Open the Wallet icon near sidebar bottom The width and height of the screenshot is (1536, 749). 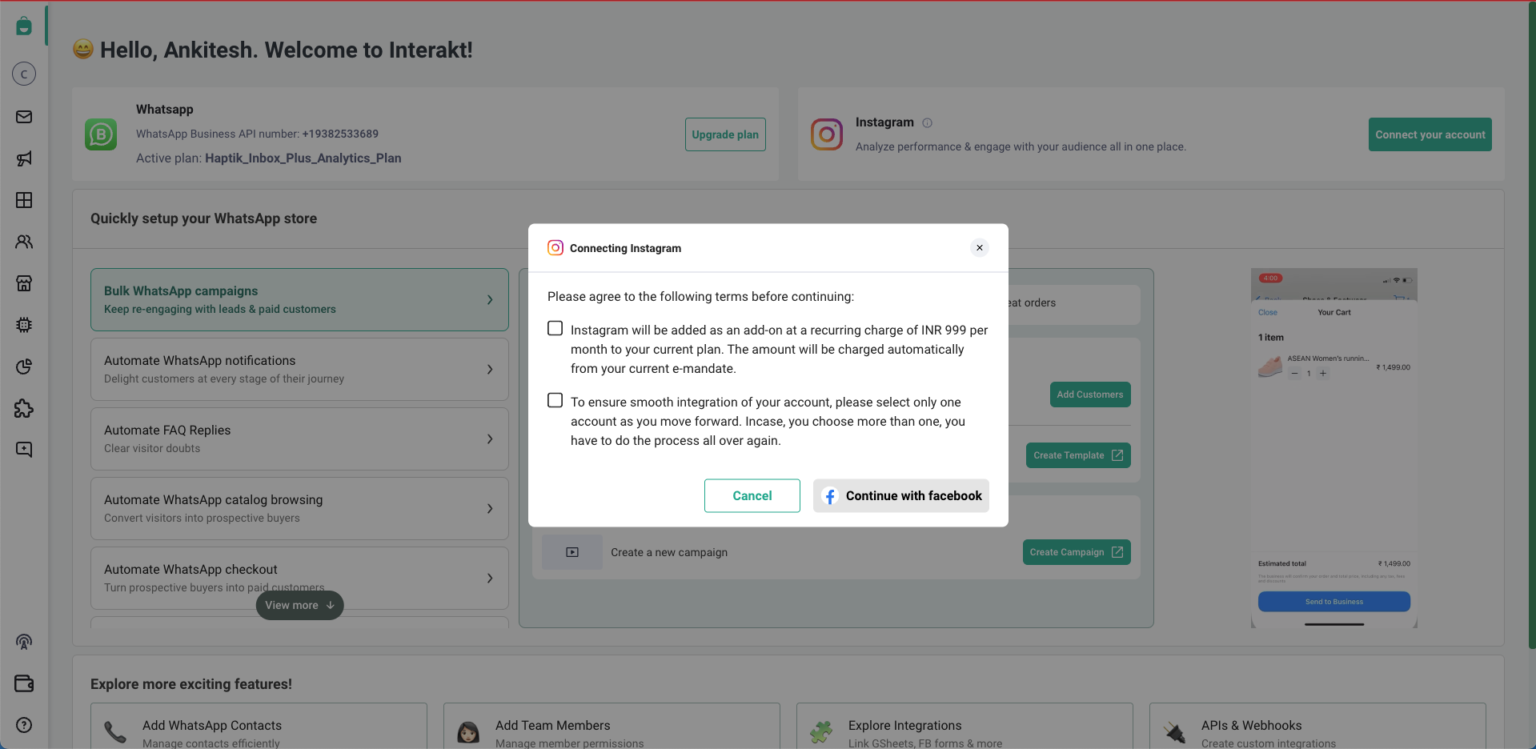[23, 683]
